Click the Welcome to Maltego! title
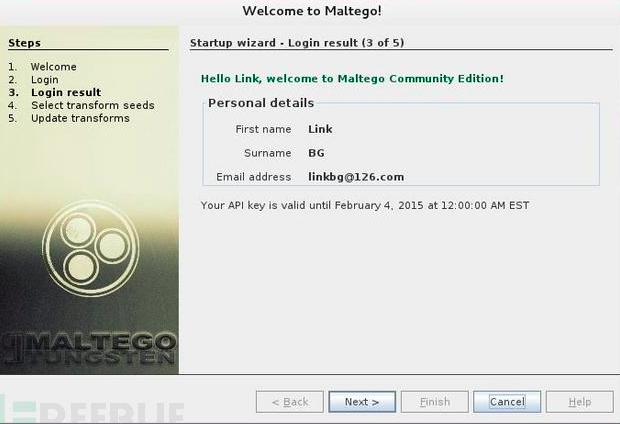This screenshot has width=620, height=424. [x=312, y=11]
